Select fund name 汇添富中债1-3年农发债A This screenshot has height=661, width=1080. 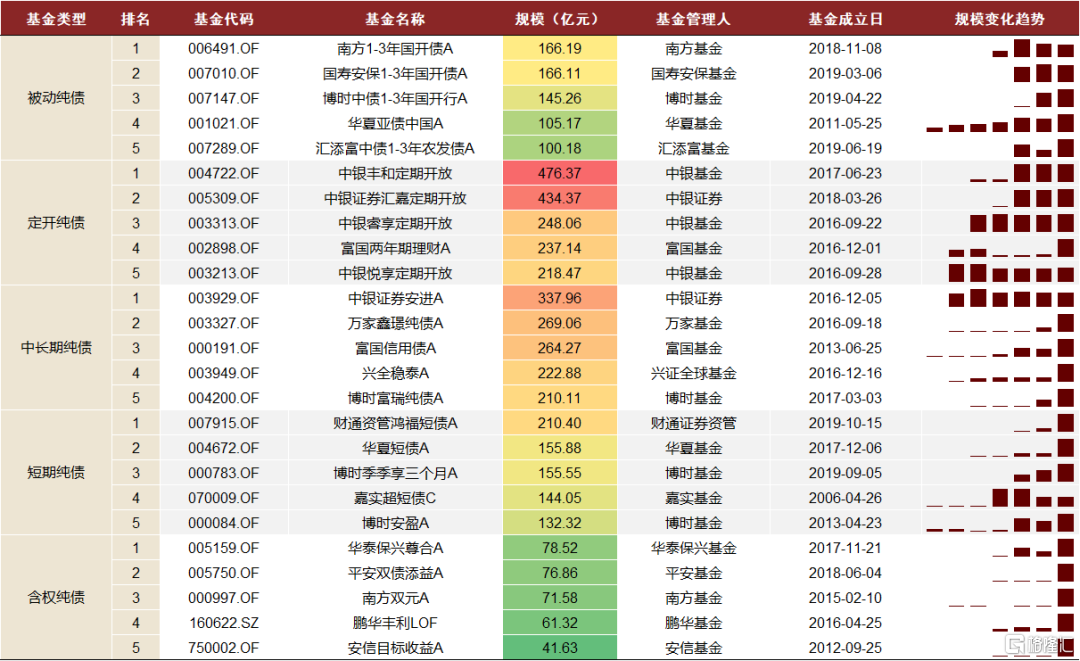point(395,149)
